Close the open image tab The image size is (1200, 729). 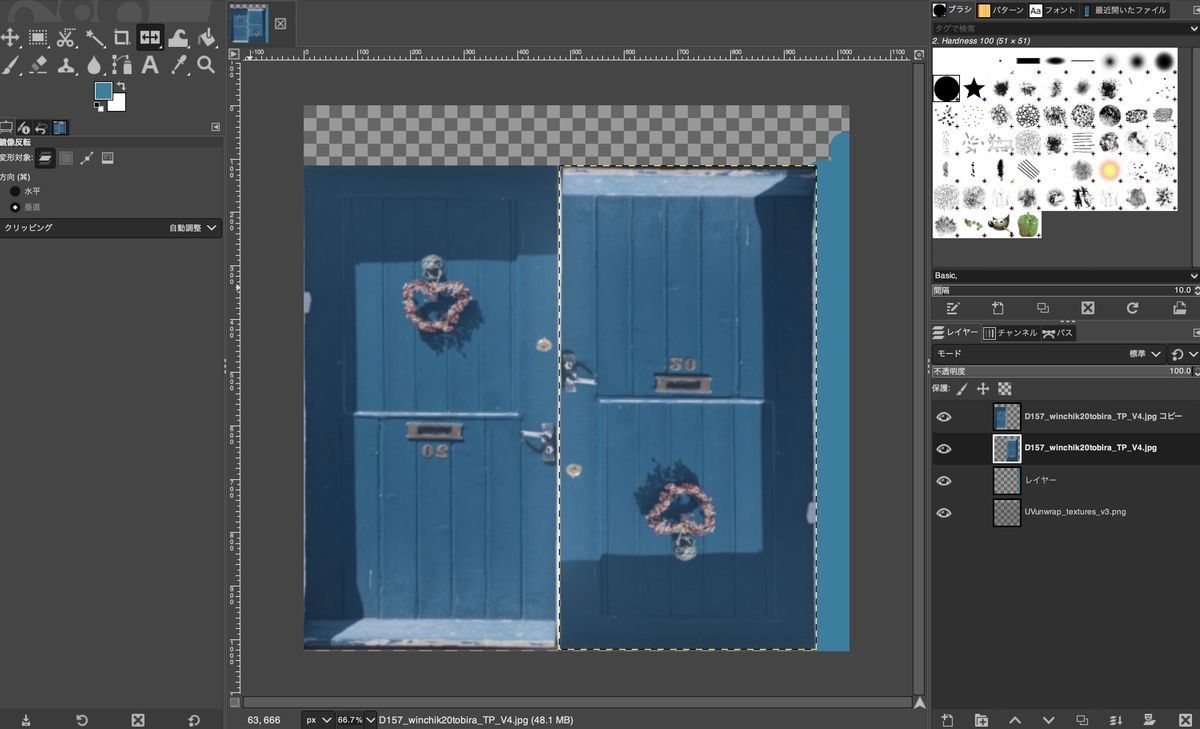[x=280, y=23]
